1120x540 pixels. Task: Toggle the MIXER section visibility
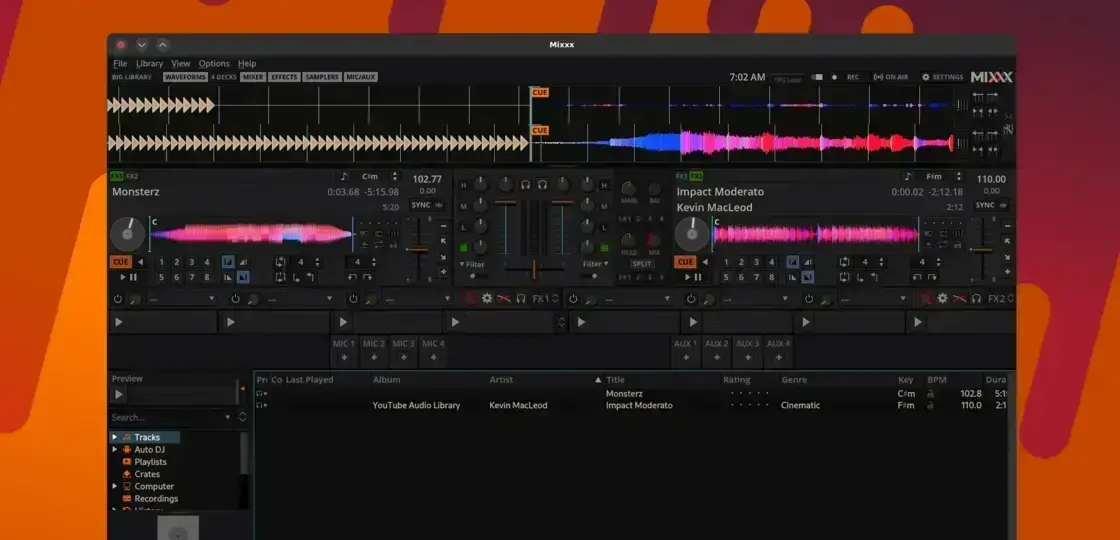click(253, 77)
